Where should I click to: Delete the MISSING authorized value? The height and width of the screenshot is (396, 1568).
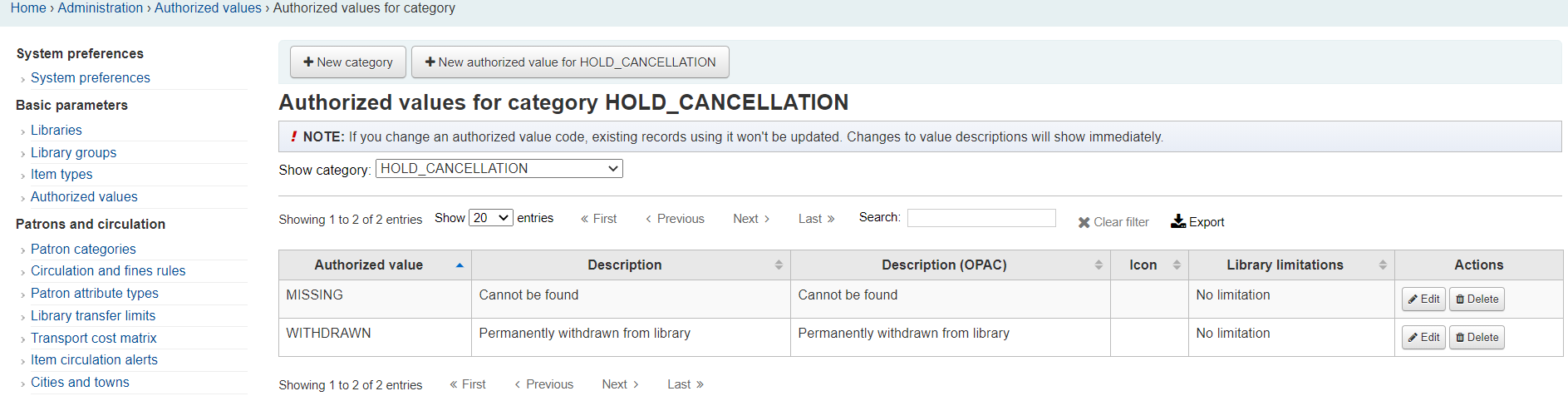tap(1477, 299)
